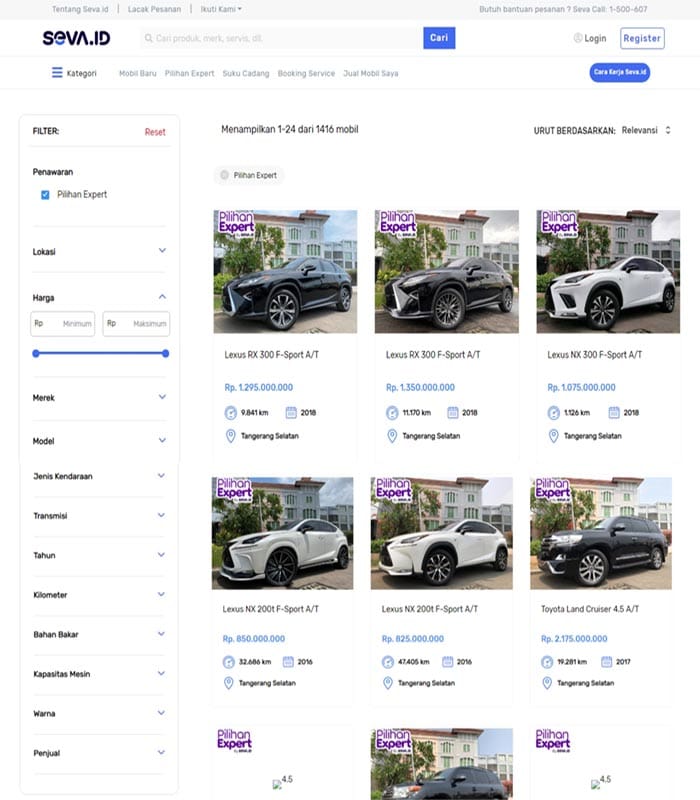Click odometer icon on Rp. 1.350.000.000 card

[x=392, y=412]
